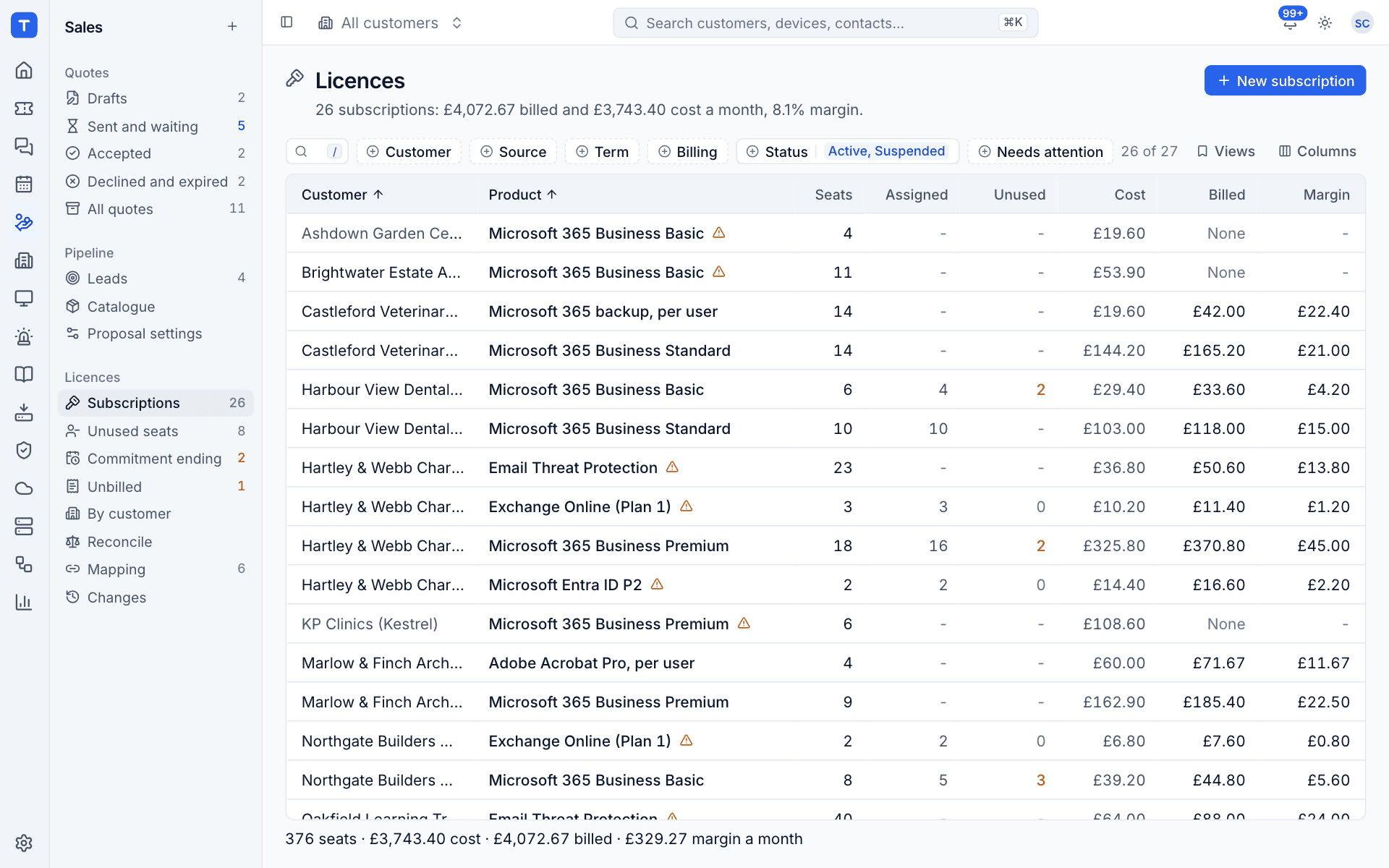The image size is (1389, 868).
Task: Open the Adobe Acrobat Pro, per user row
Action: tap(825, 663)
